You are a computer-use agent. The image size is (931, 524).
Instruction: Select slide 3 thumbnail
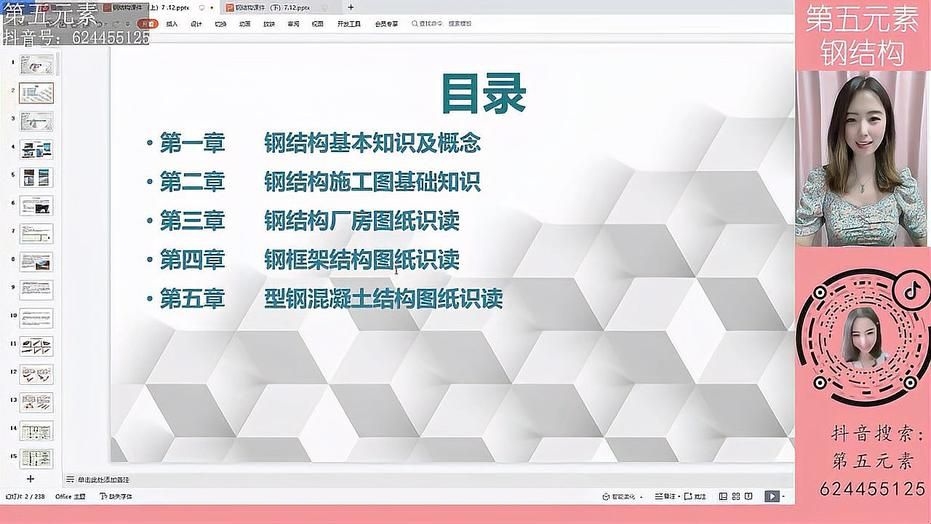37,121
